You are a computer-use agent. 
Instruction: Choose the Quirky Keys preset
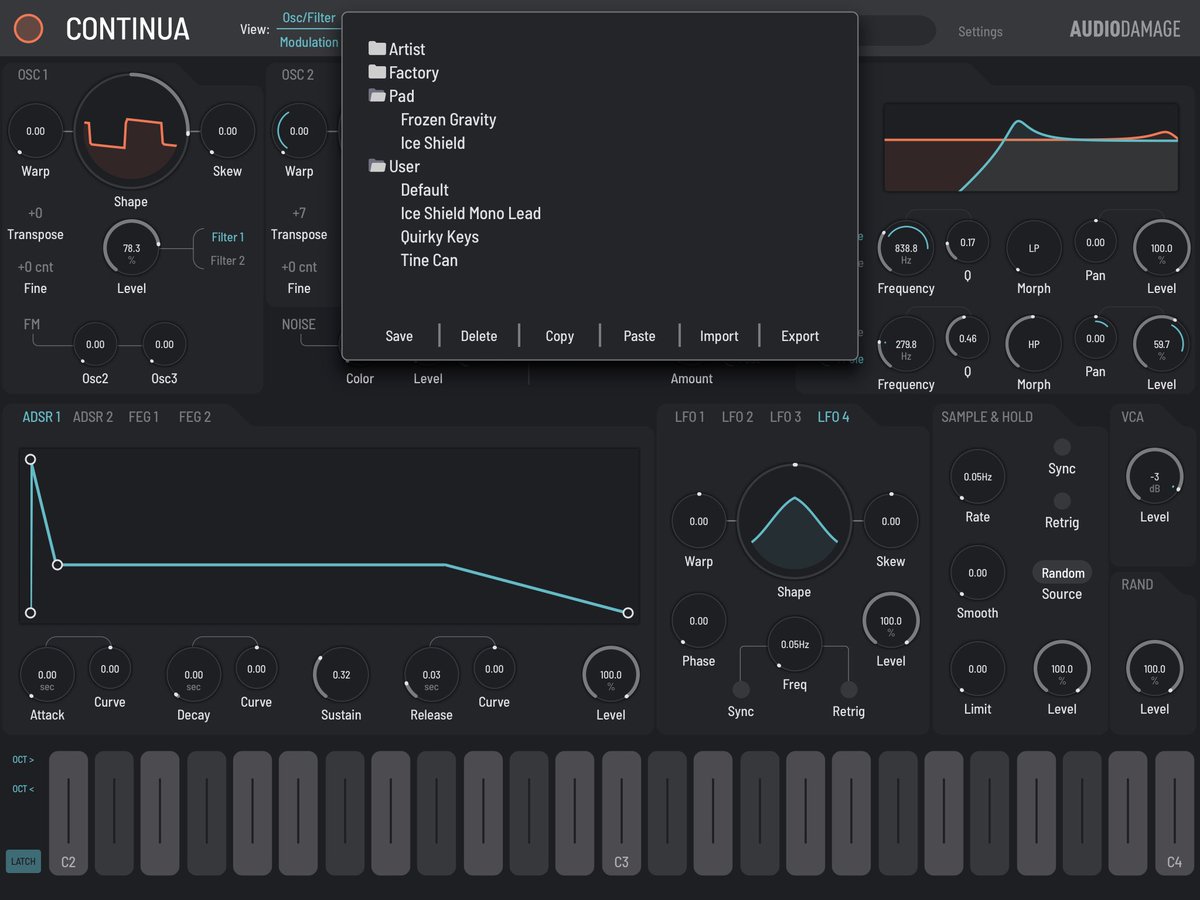click(440, 237)
